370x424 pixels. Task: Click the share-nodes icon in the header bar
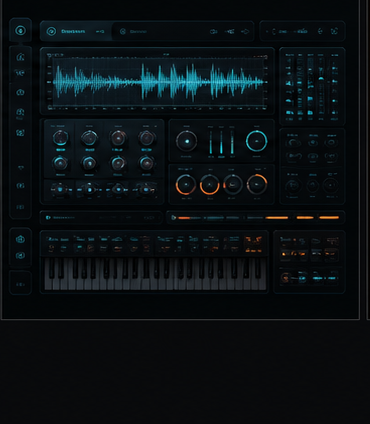229,32
